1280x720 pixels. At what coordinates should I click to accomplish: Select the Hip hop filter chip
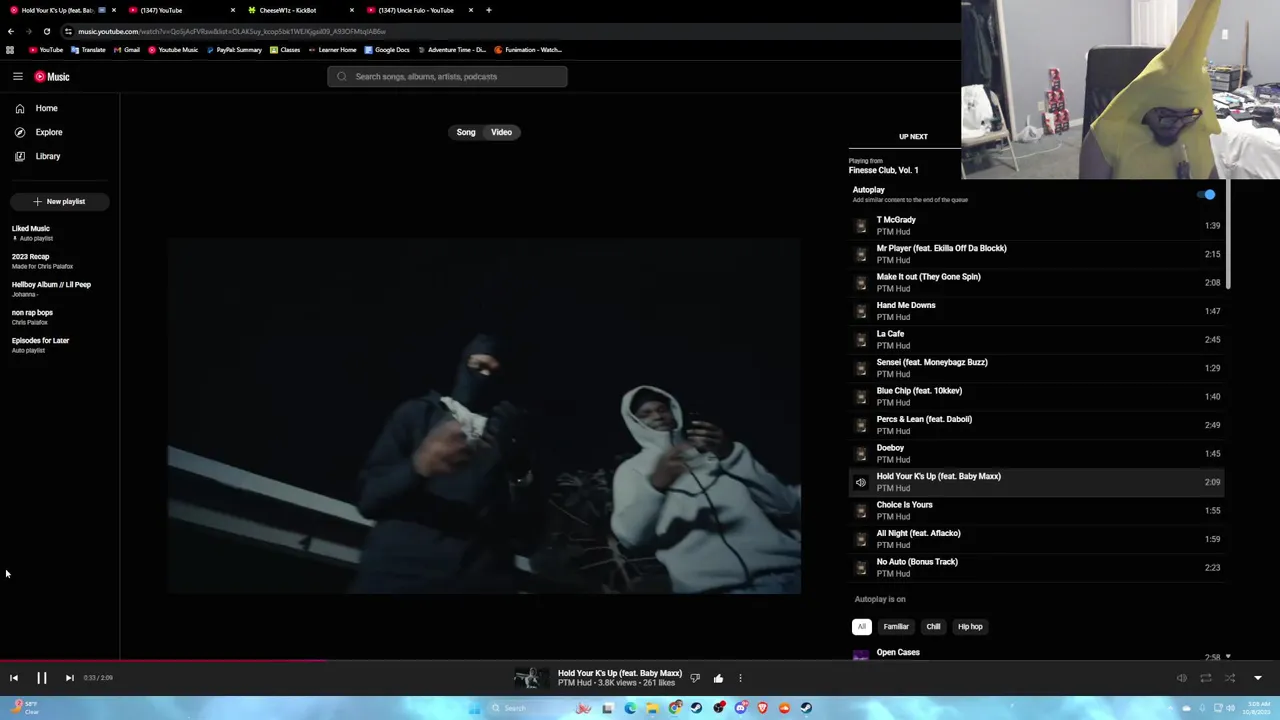[970, 627]
